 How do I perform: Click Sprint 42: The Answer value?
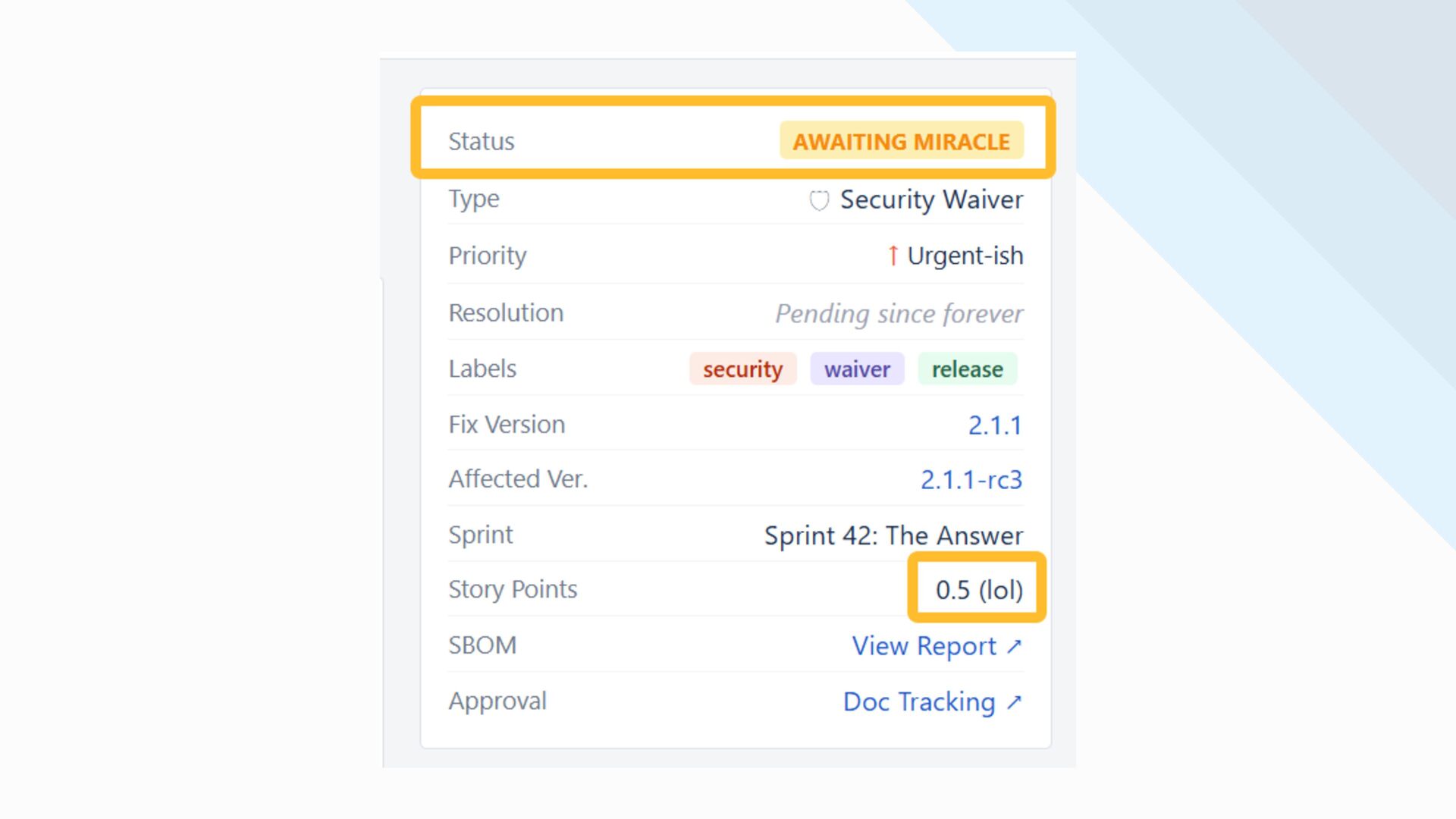(x=893, y=535)
